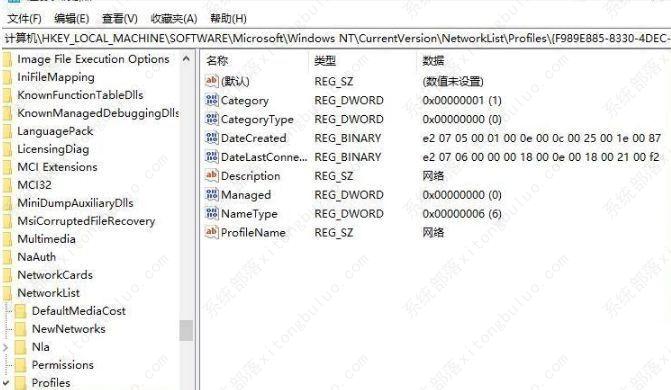Select the DateLastConne... binary value icon

click(x=212, y=157)
